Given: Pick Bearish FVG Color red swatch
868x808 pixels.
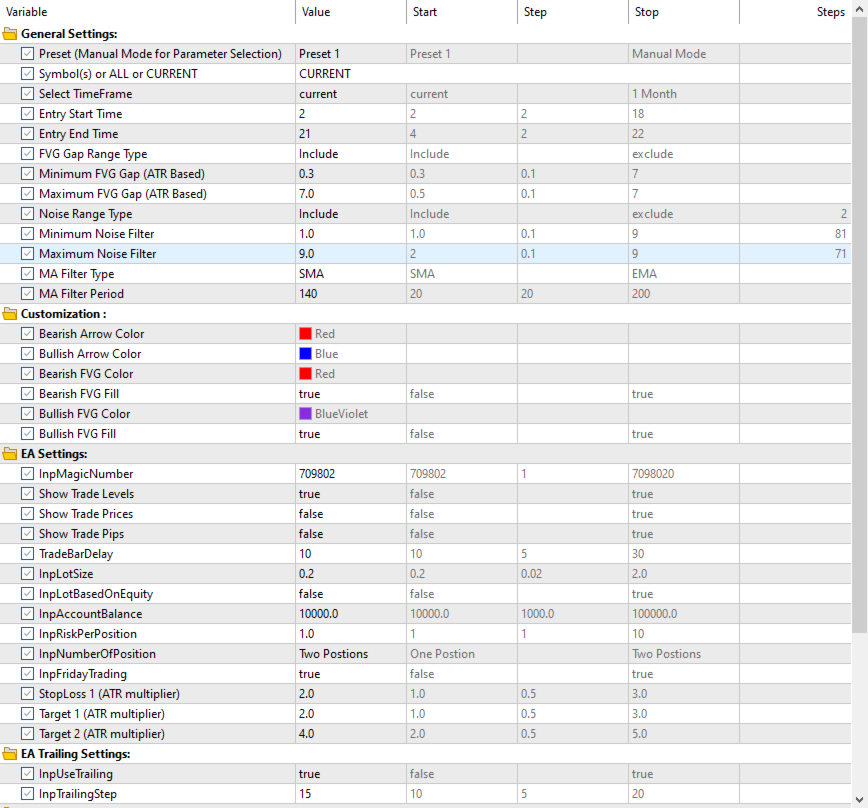Looking at the screenshot, I should (x=305, y=374).
